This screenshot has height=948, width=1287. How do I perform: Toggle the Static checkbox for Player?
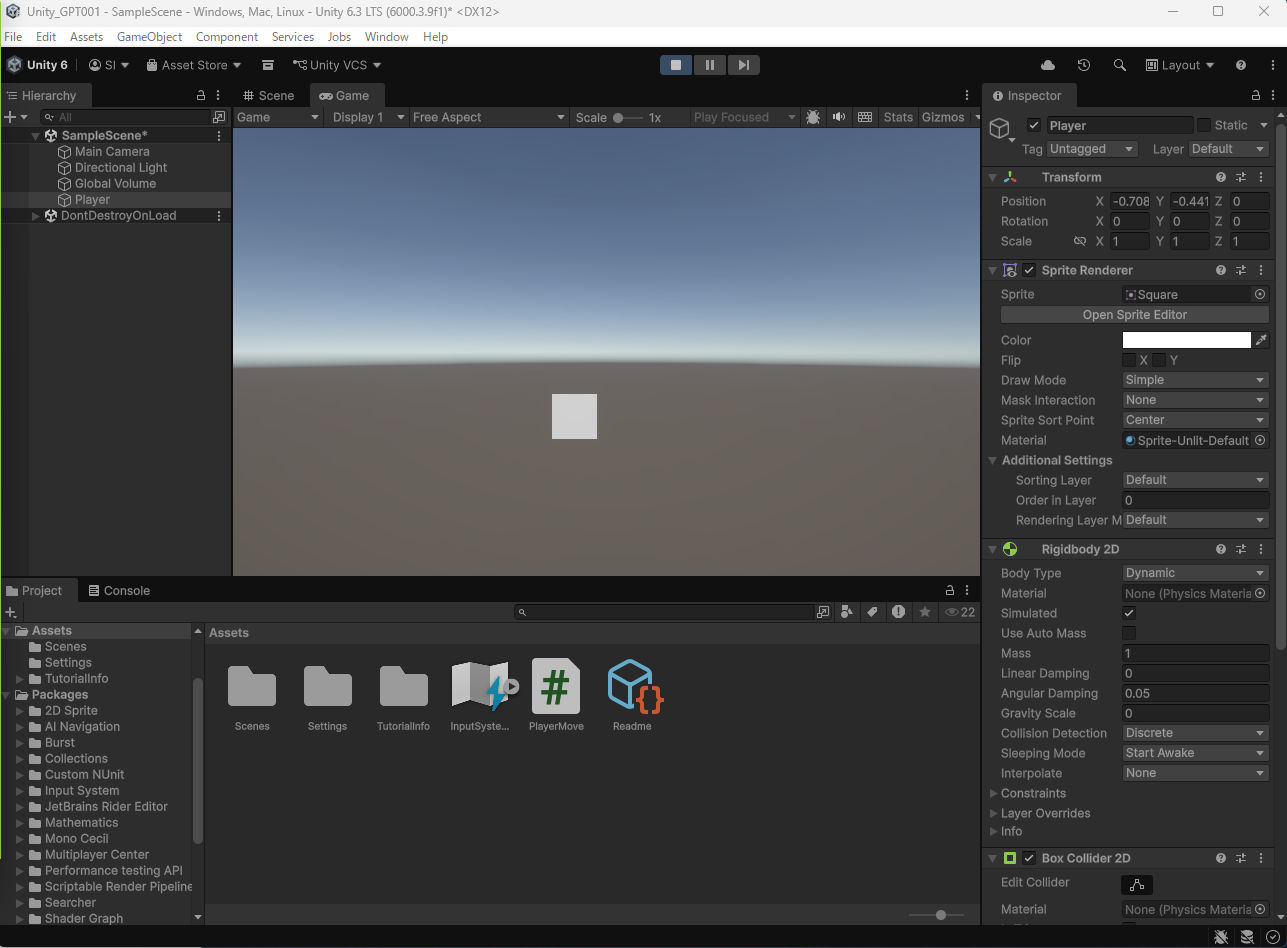(x=1204, y=125)
